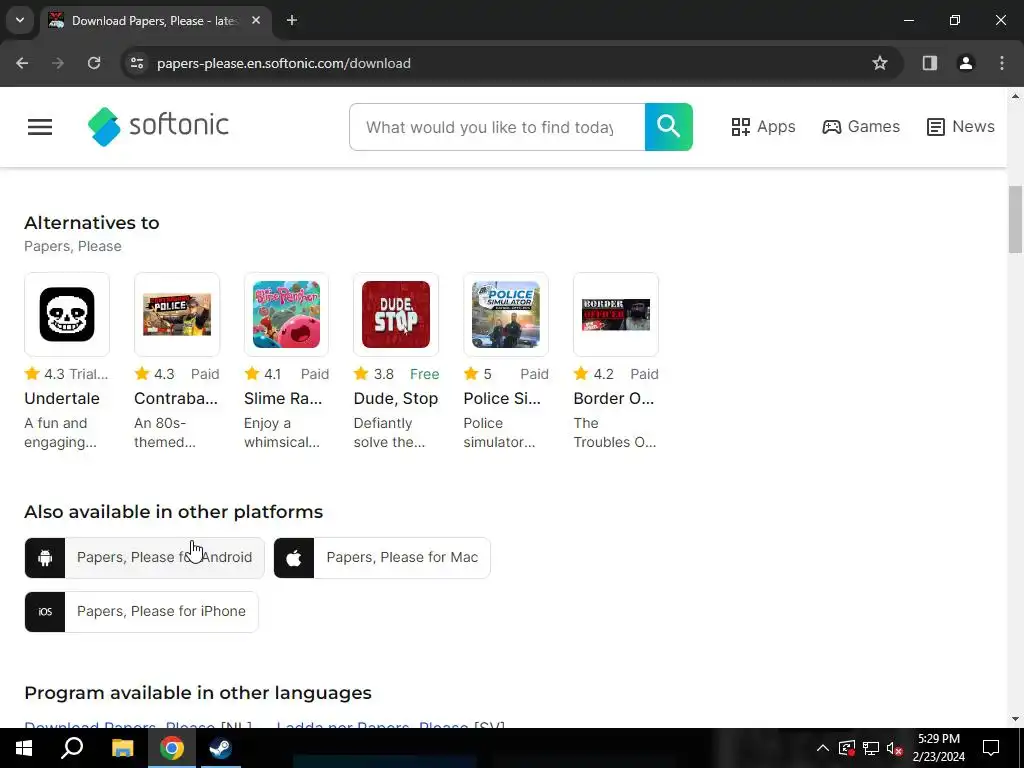Image resolution: width=1024 pixels, height=768 pixels.
Task: Reload the current page
Action: coord(94,63)
